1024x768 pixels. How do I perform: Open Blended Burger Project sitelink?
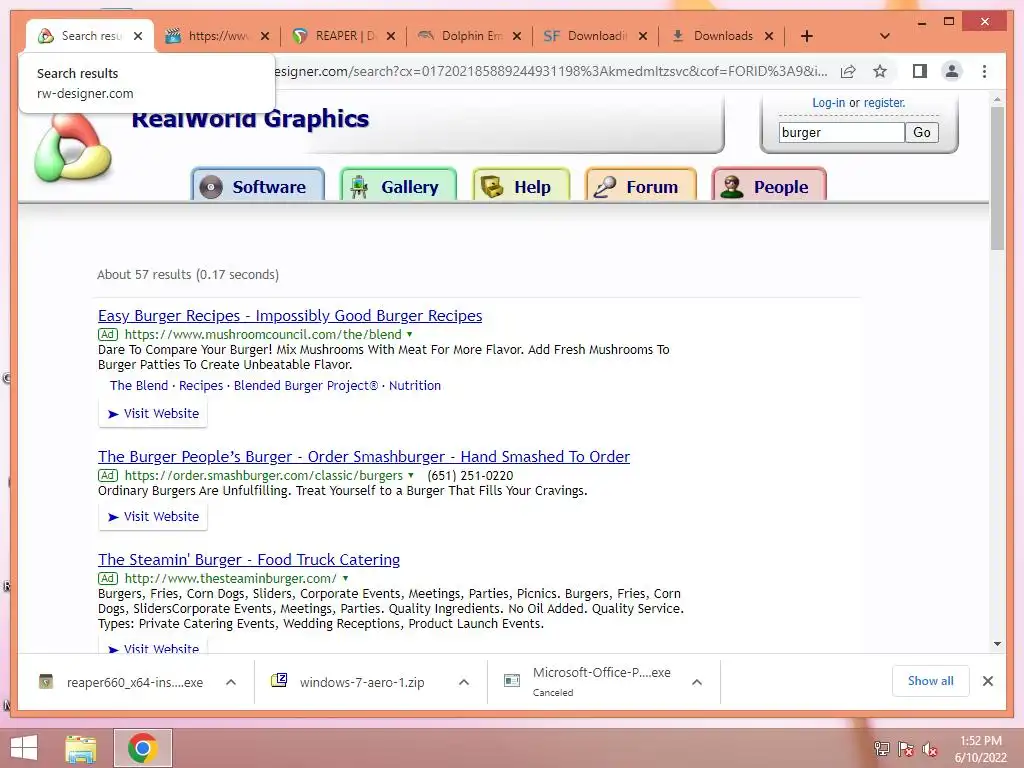pos(306,385)
